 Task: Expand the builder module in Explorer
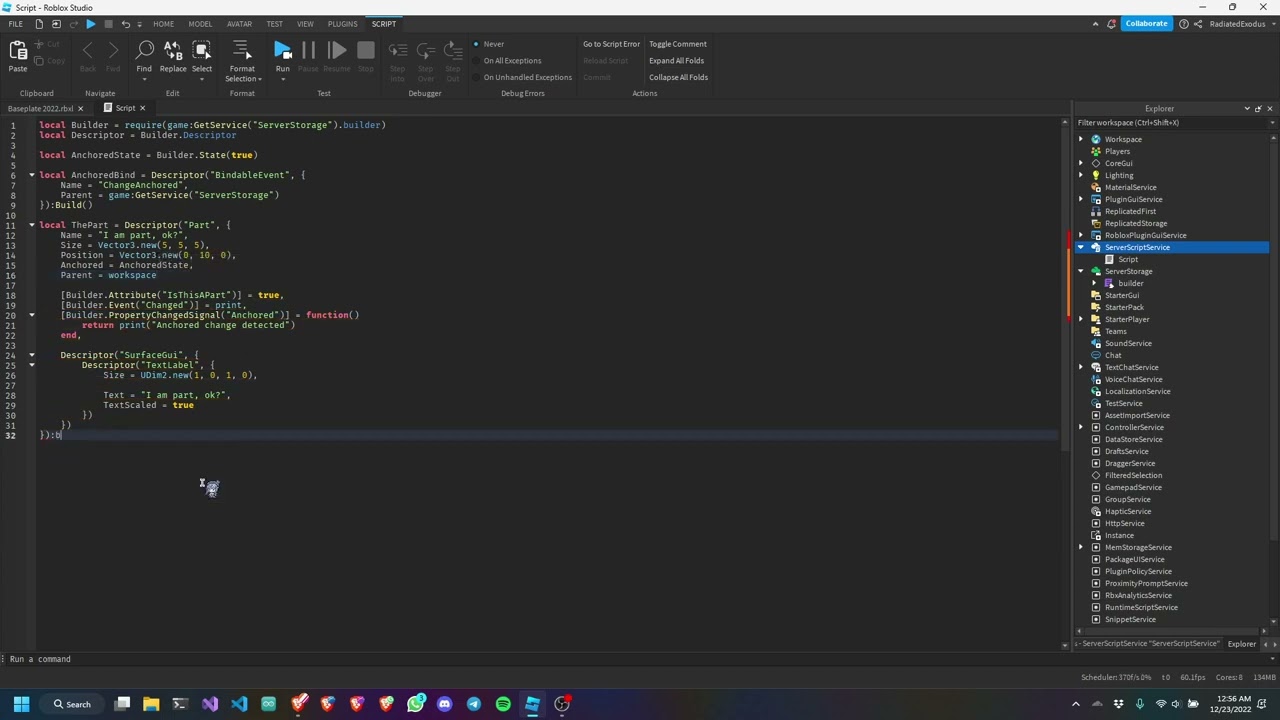pyautogui.click(x=1094, y=283)
